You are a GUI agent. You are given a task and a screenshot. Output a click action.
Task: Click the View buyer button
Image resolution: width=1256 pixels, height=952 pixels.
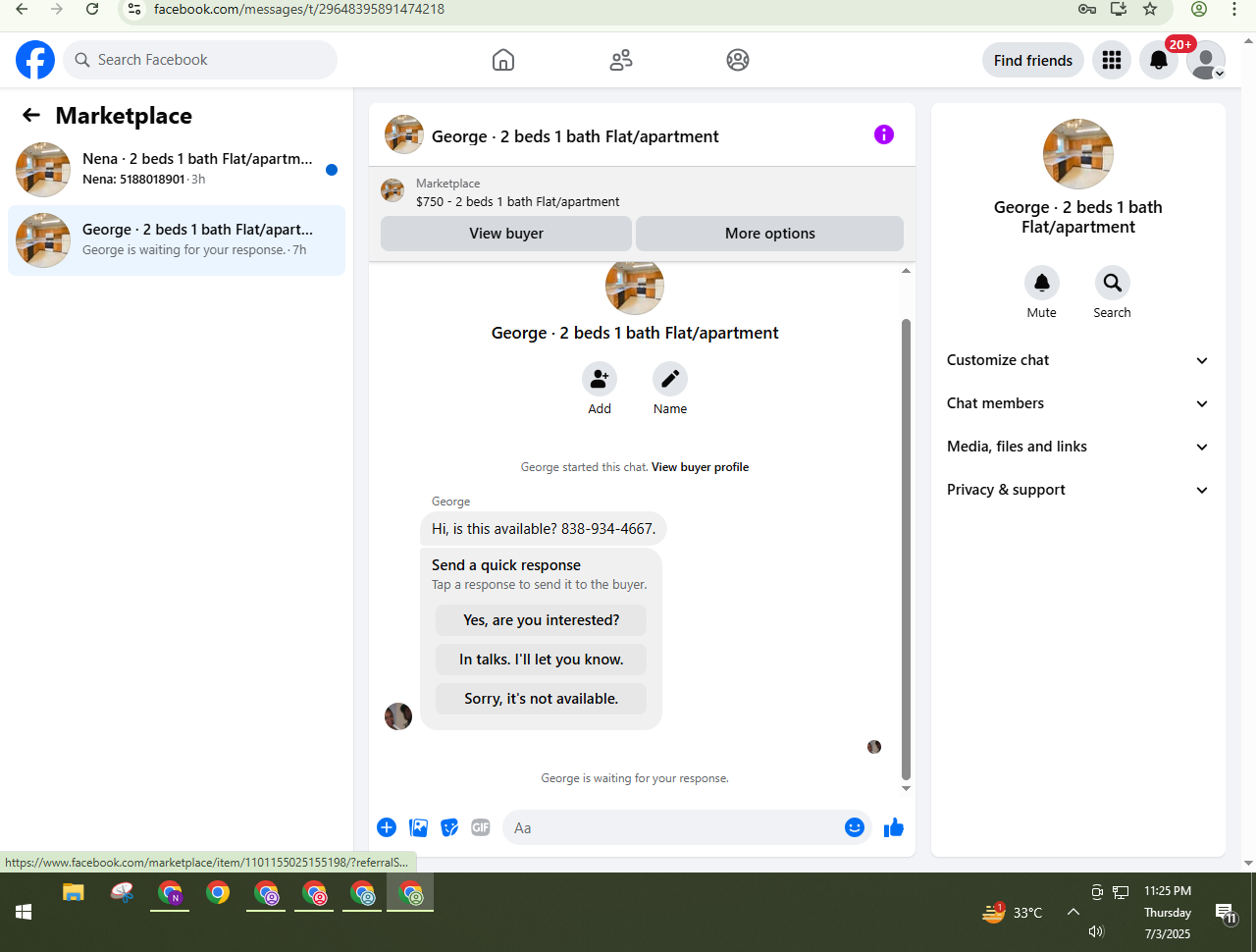click(x=506, y=234)
